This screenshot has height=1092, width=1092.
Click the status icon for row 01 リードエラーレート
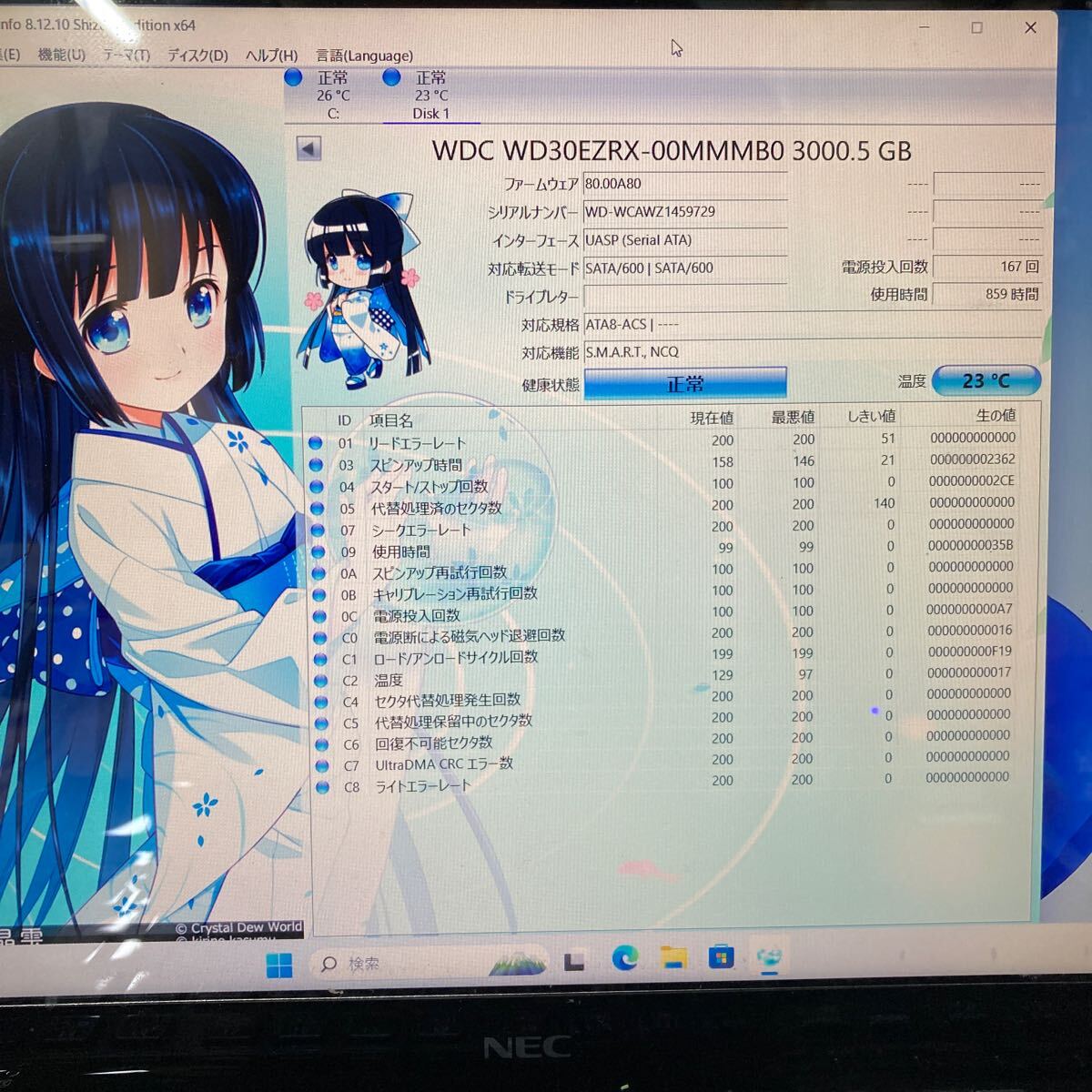[316, 443]
